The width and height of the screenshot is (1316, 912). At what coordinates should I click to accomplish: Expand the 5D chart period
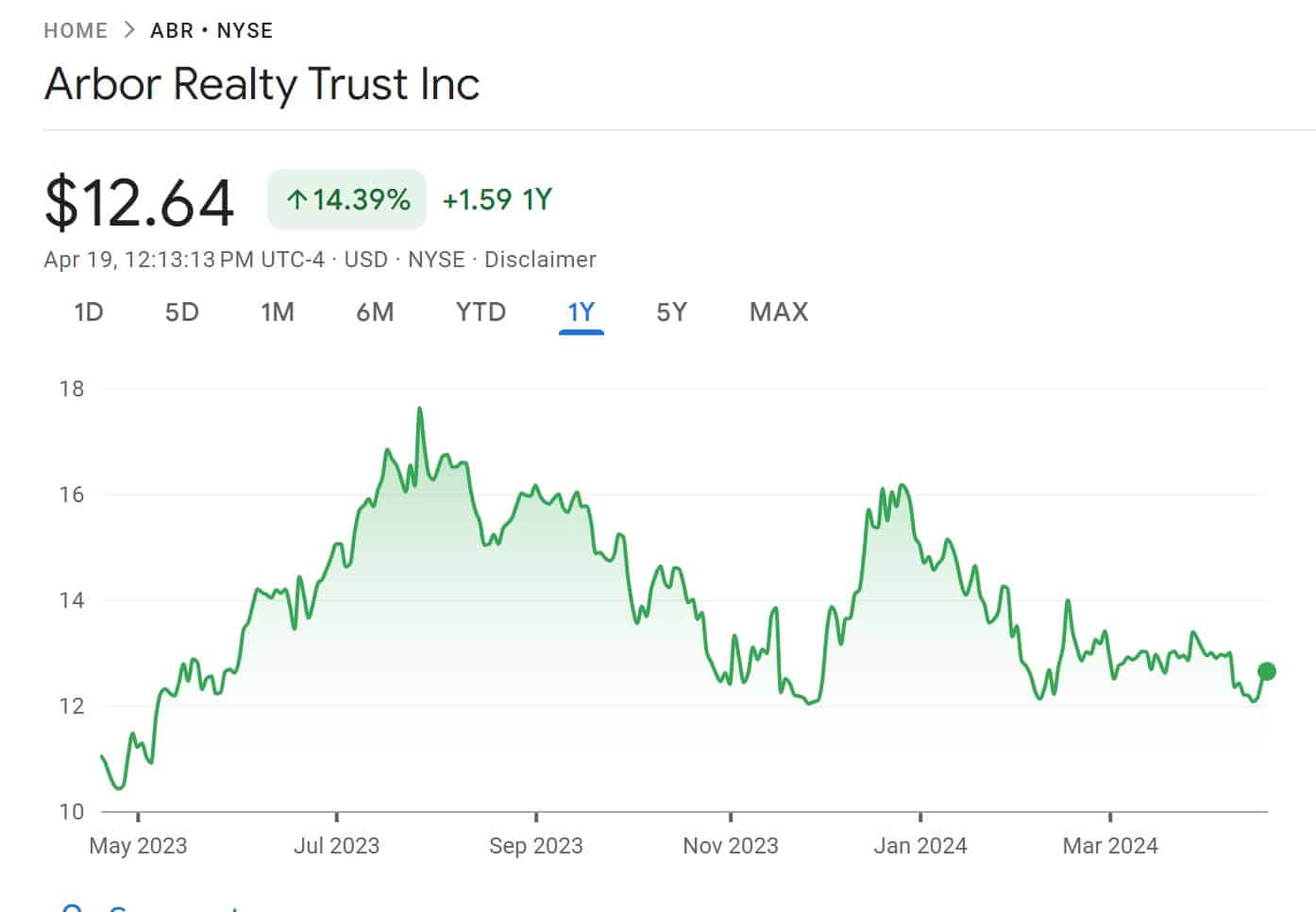tap(182, 312)
